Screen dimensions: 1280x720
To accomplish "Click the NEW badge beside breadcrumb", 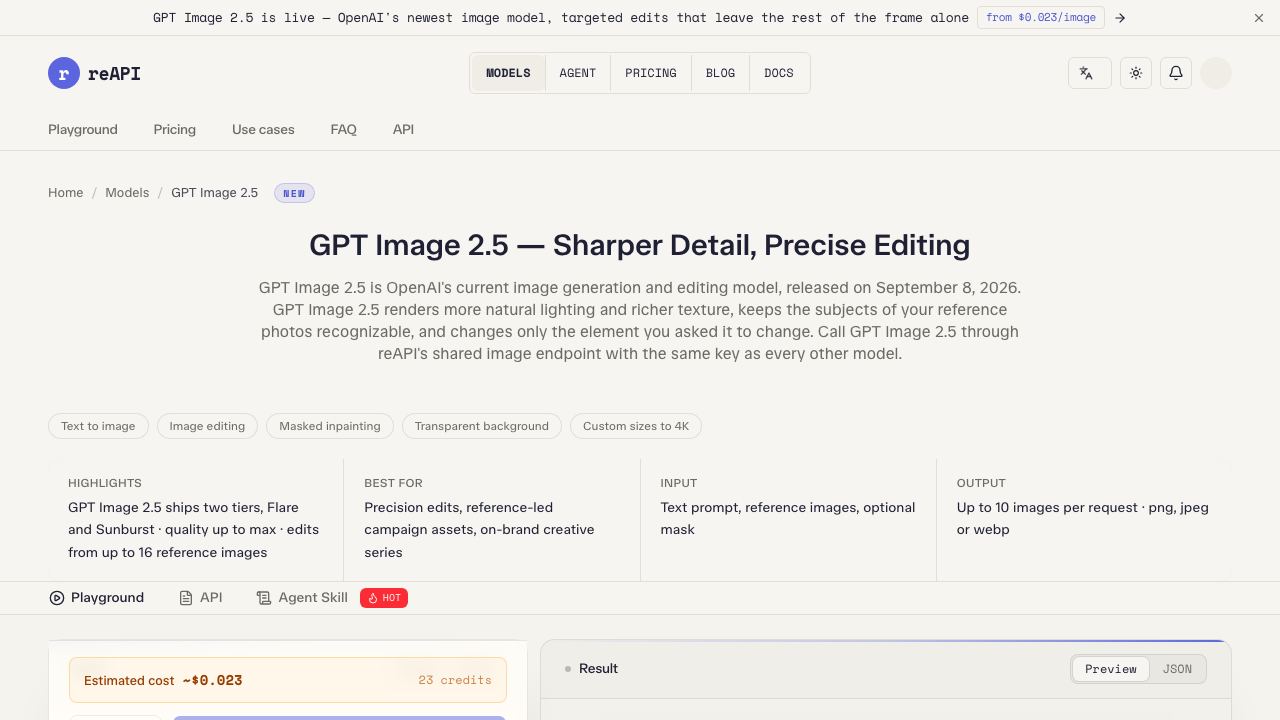I will tap(294, 193).
